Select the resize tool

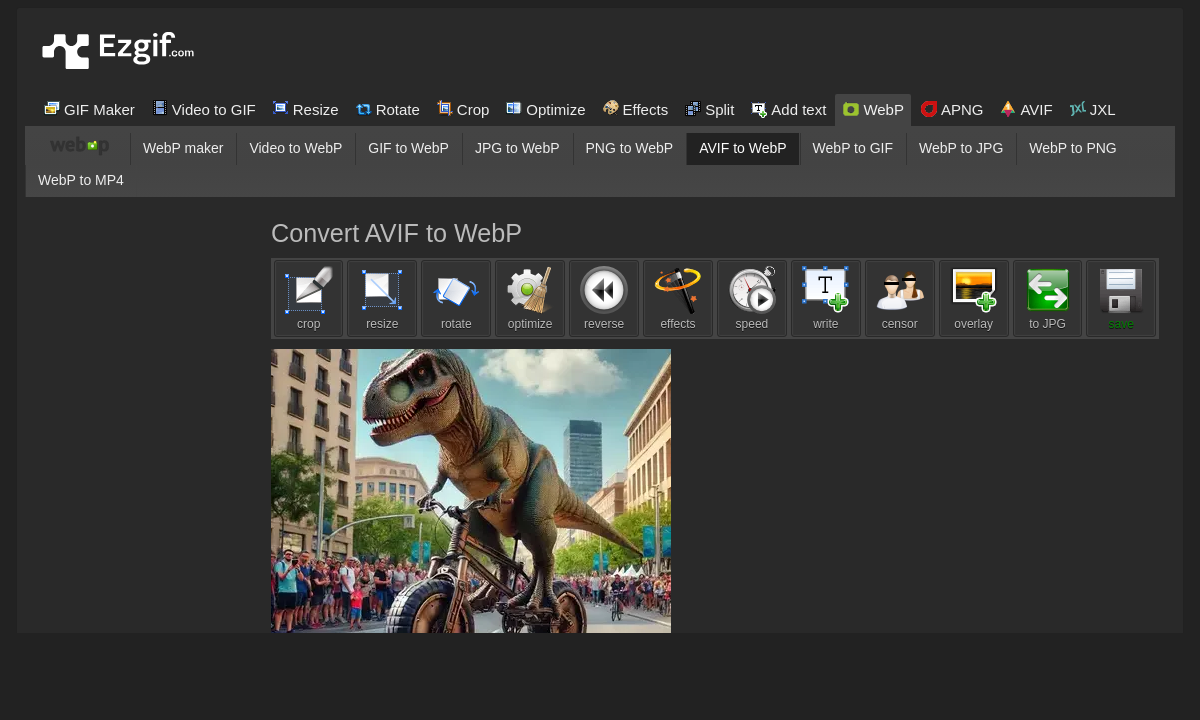coord(382,298)
